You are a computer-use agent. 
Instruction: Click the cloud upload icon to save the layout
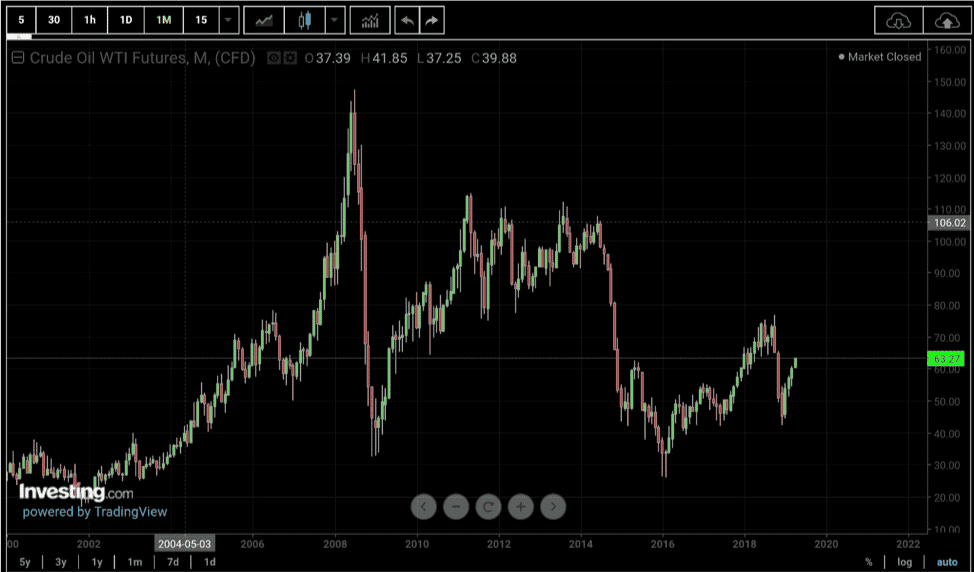[x=947, y=20]
